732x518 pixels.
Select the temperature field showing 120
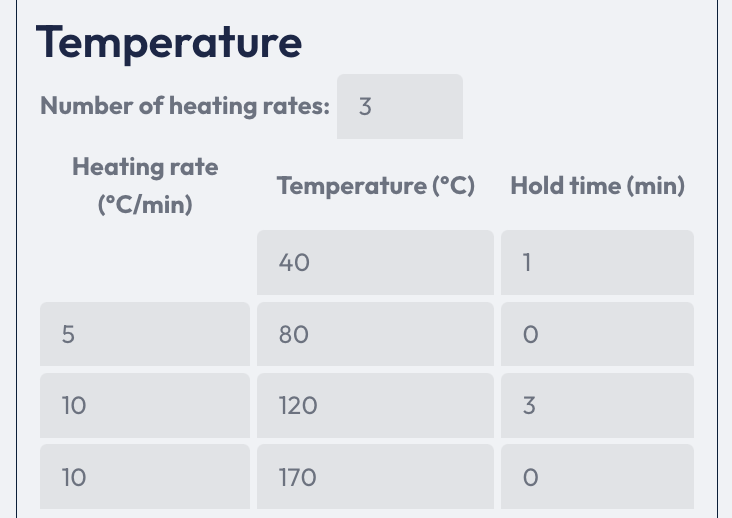point(375,406)
